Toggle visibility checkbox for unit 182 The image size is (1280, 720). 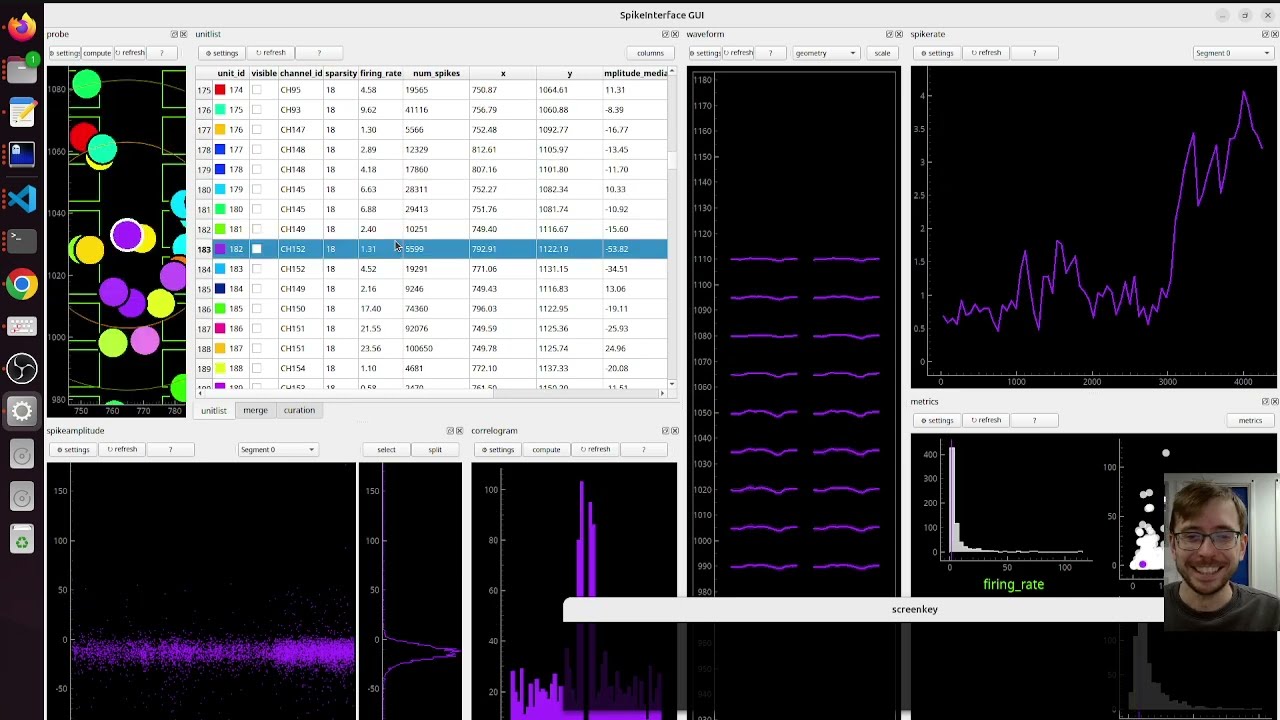tap(257, 249)
